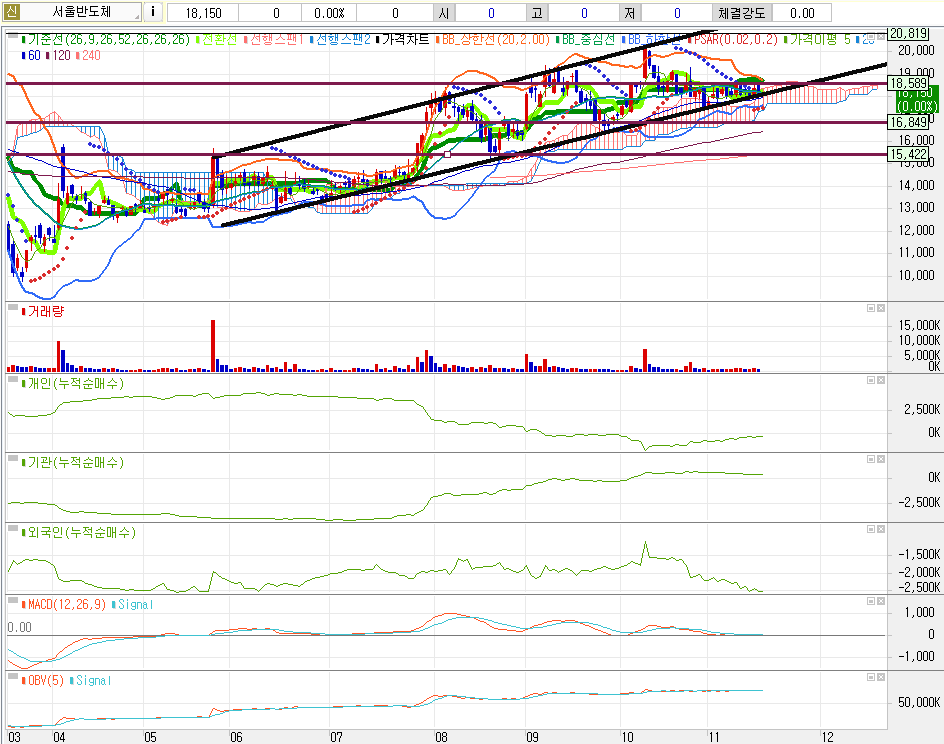Maximize the price chart panel
Screen dimensions: 944x744
coord(871,37)
